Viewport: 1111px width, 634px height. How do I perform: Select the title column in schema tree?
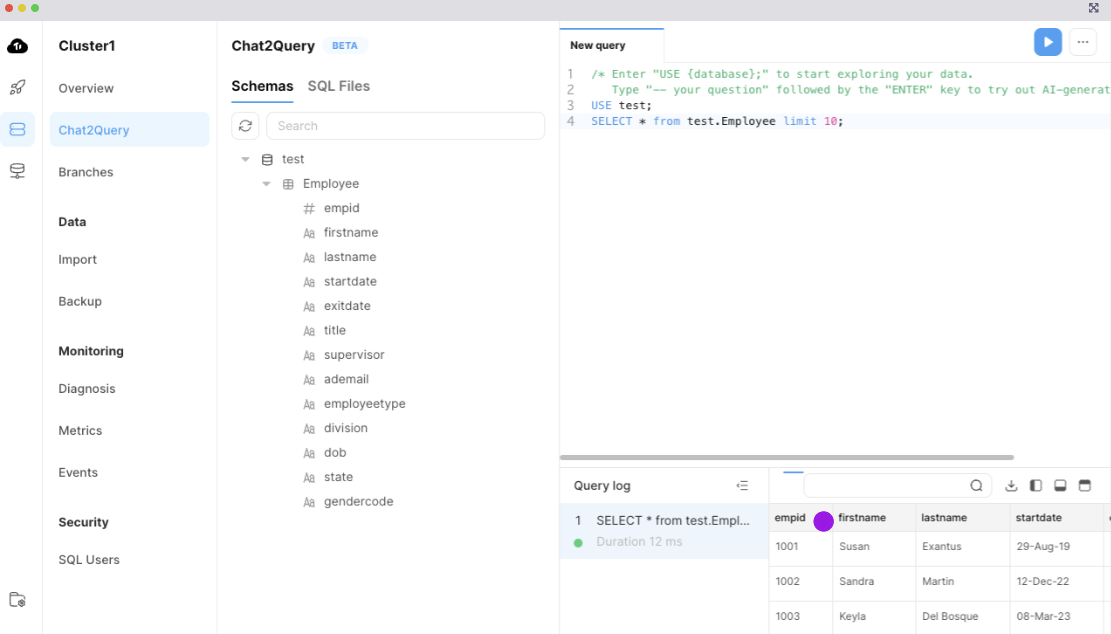tap(334, 330)
